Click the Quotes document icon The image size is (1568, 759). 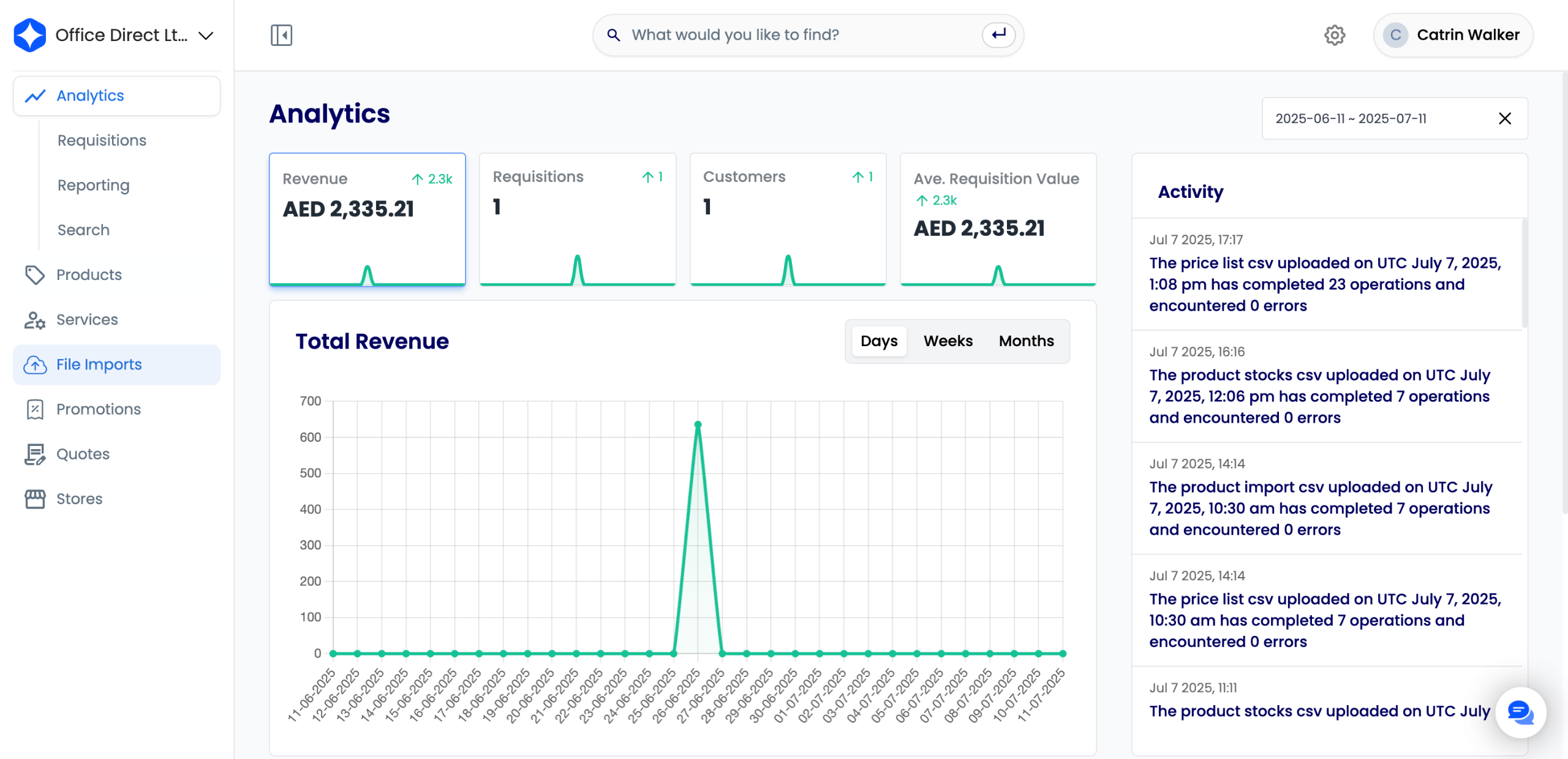(35, 454)
